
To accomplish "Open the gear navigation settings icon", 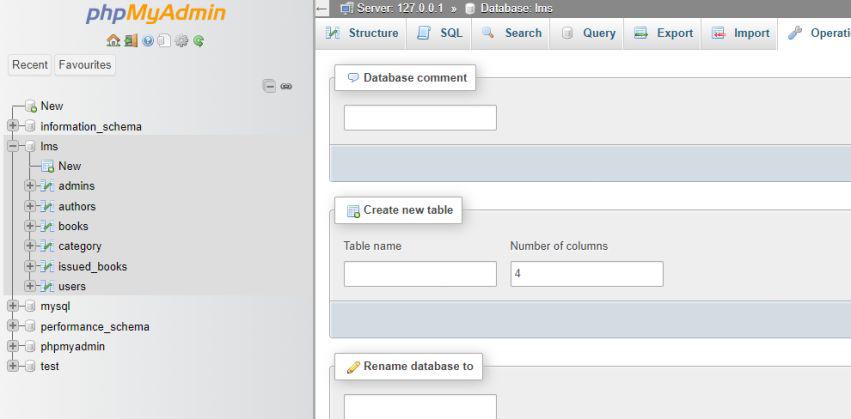I will [182, 41].
